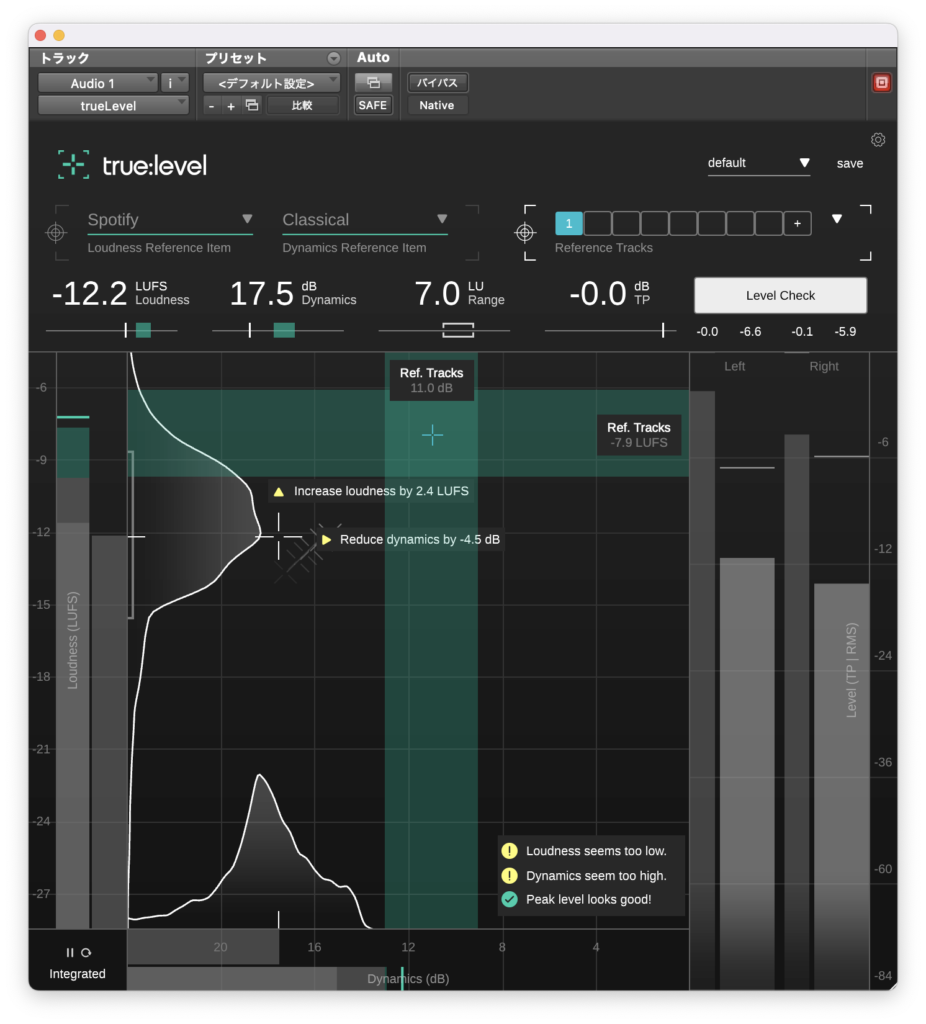The image size is (926, 1024).
Task: Click the Left channel level meter
Action: (747, 774)
